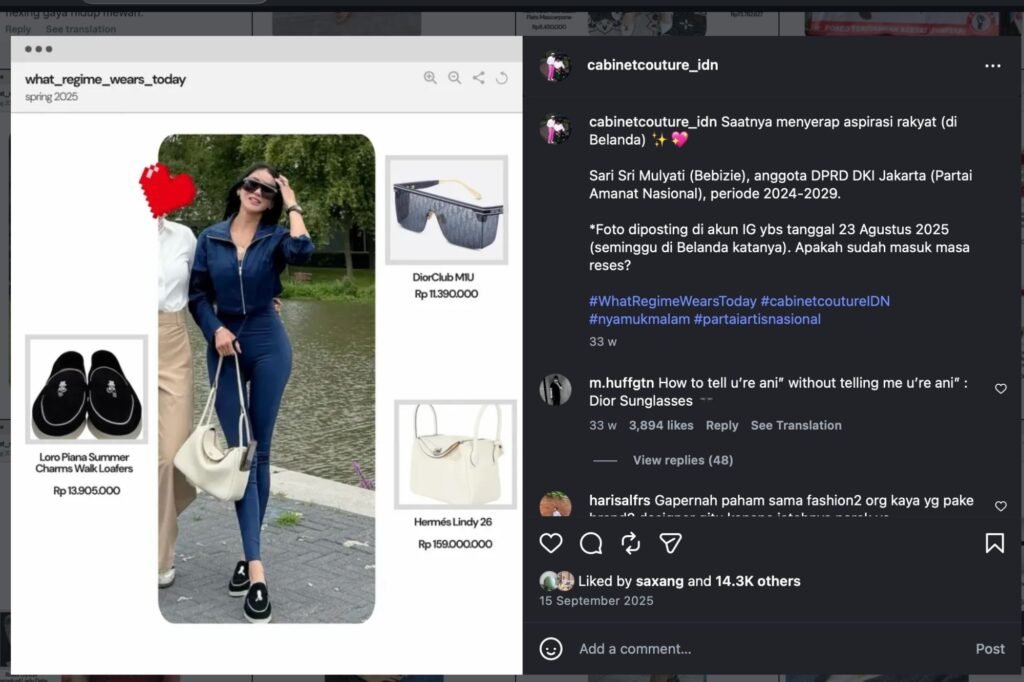Three dots in the image window bar

click(x=39, y=49)
